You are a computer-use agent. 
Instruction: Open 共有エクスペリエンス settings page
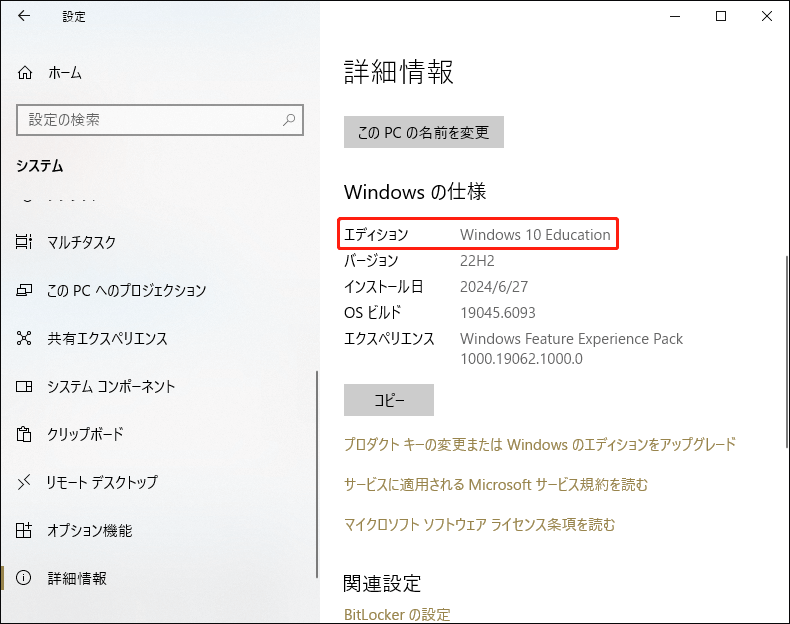(107, 338)
